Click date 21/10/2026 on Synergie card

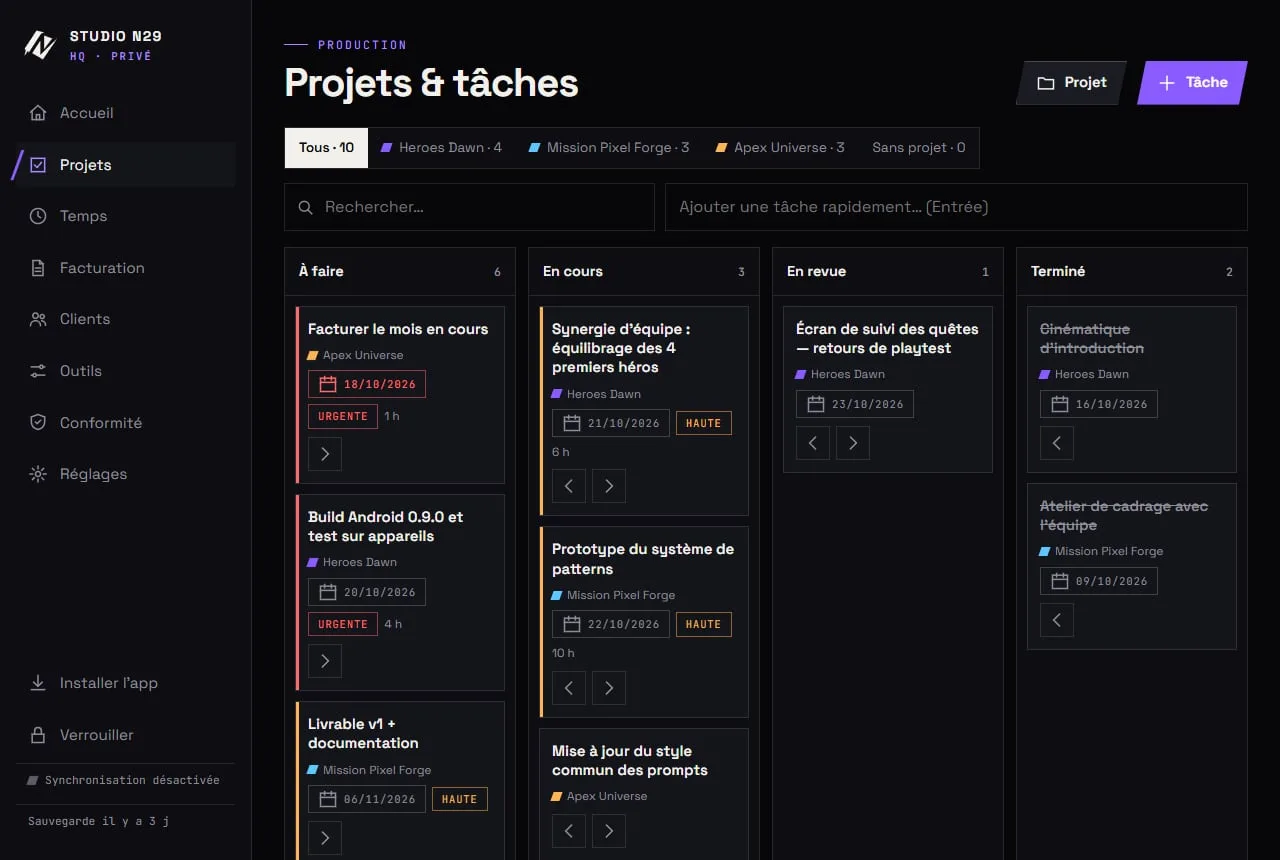point(611,423)
